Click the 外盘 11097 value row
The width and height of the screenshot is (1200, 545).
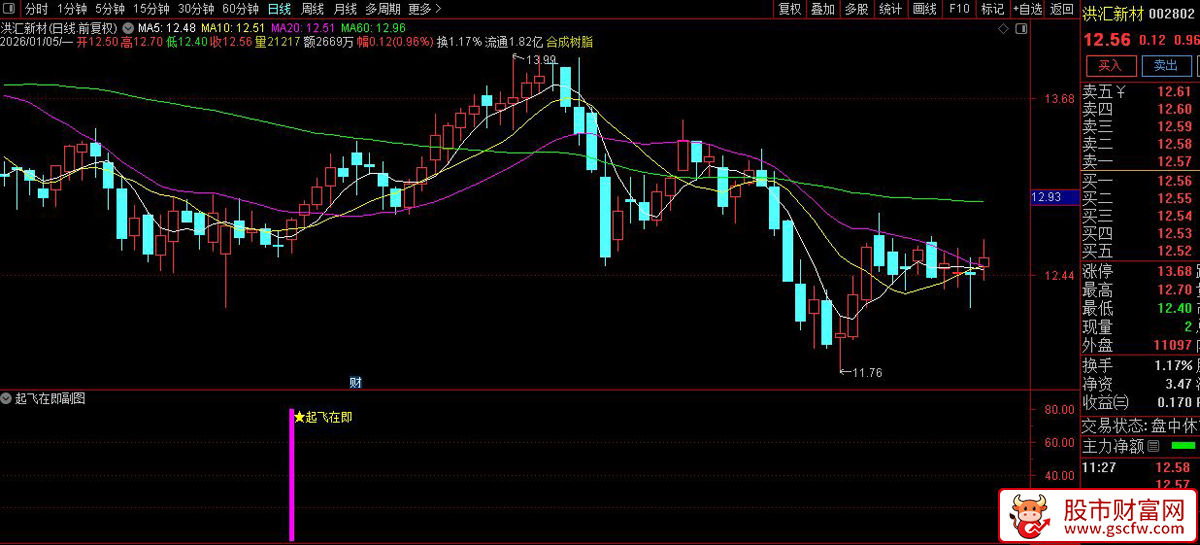tap(1139, 345)
